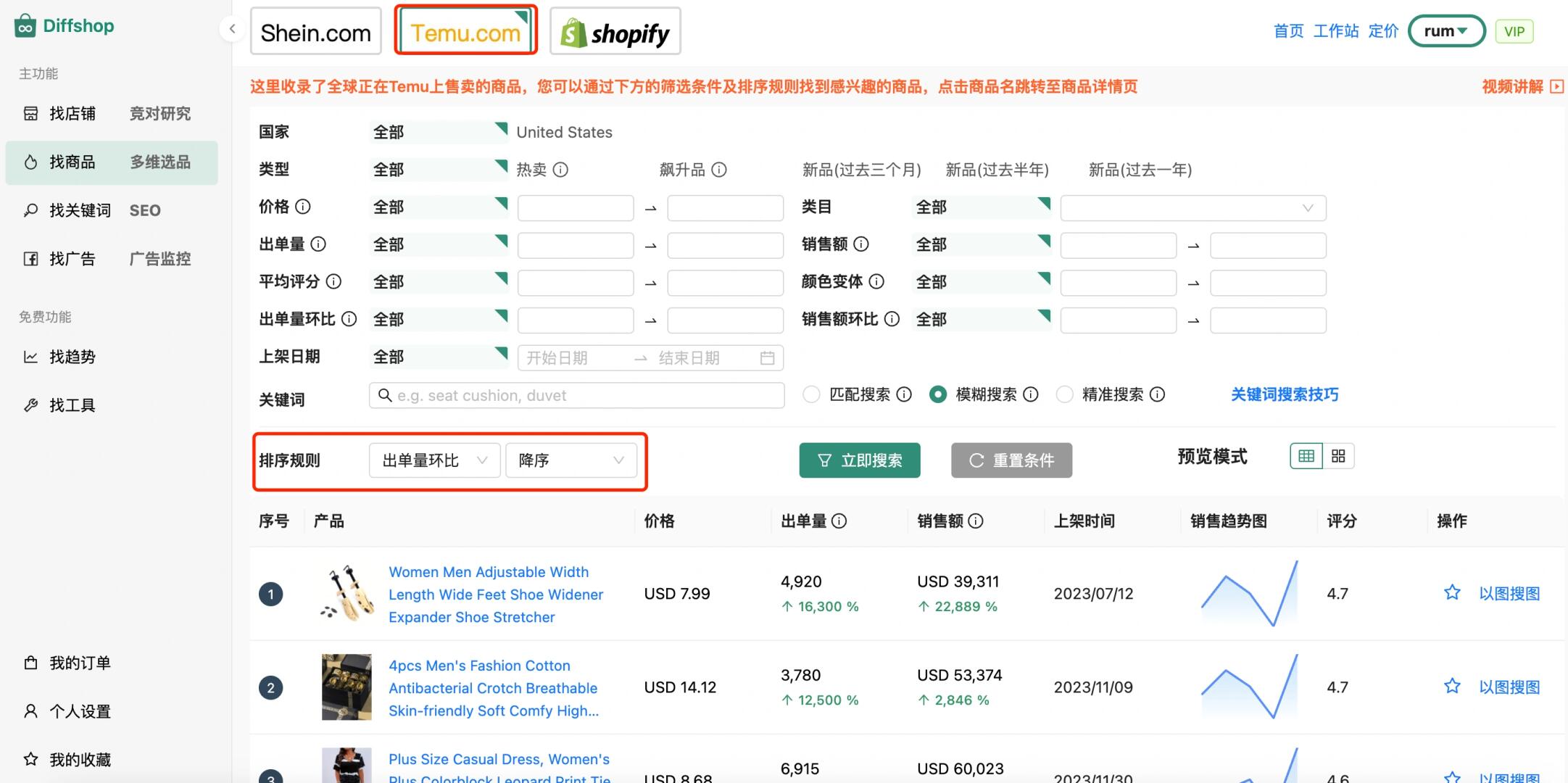Click the 个人设置 person icon
The image size is (1568, 783).
pyautogui.click(x=30, y=711)
